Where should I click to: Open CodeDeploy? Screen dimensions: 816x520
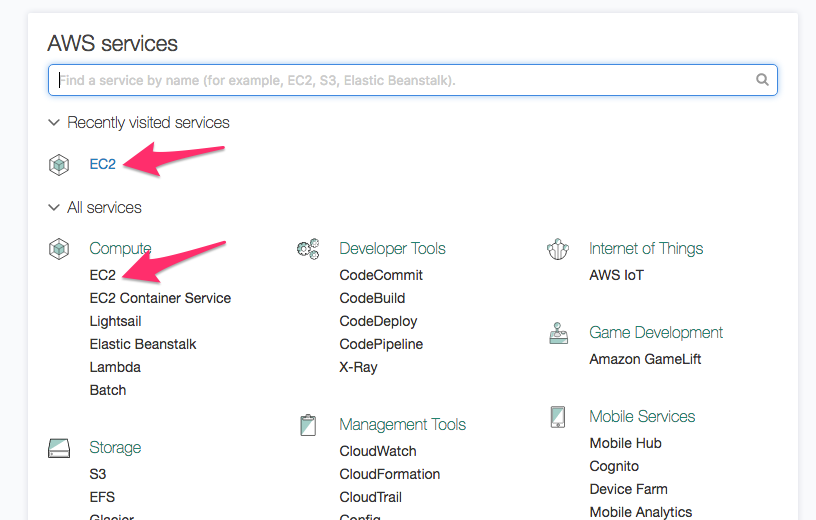pyautogui.click(x=378, y=321)
